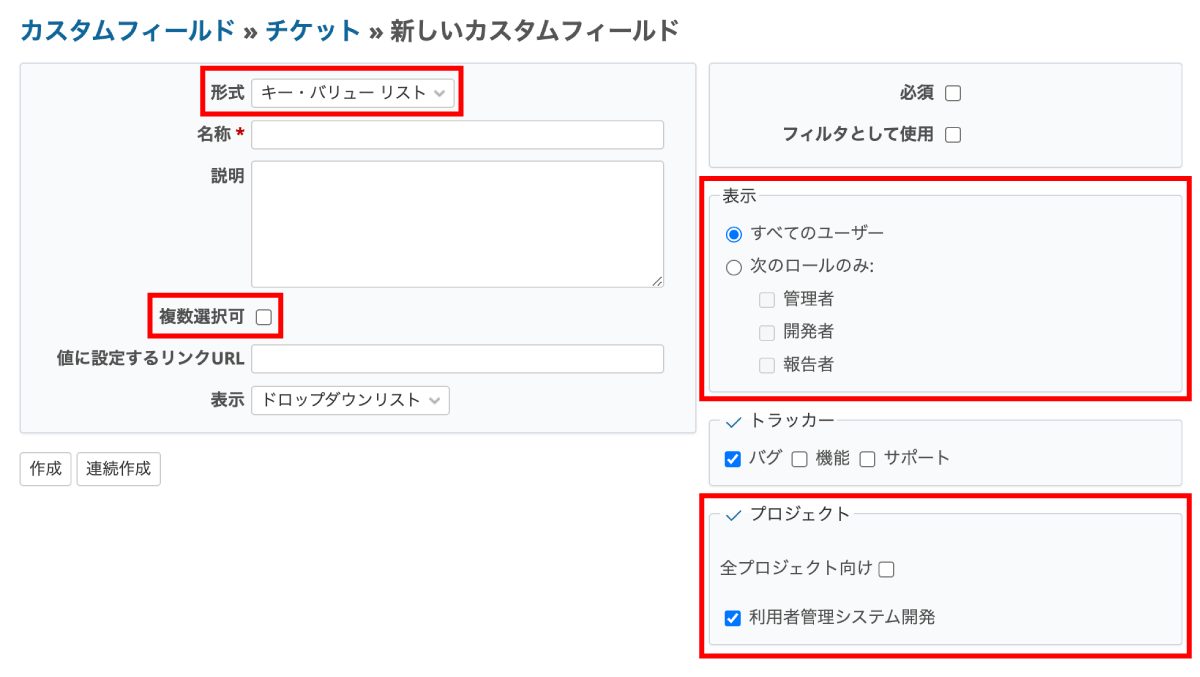Enable 全プロジェクト向け checkbox
Screen dimensions: 1200x677
[886, 569]
